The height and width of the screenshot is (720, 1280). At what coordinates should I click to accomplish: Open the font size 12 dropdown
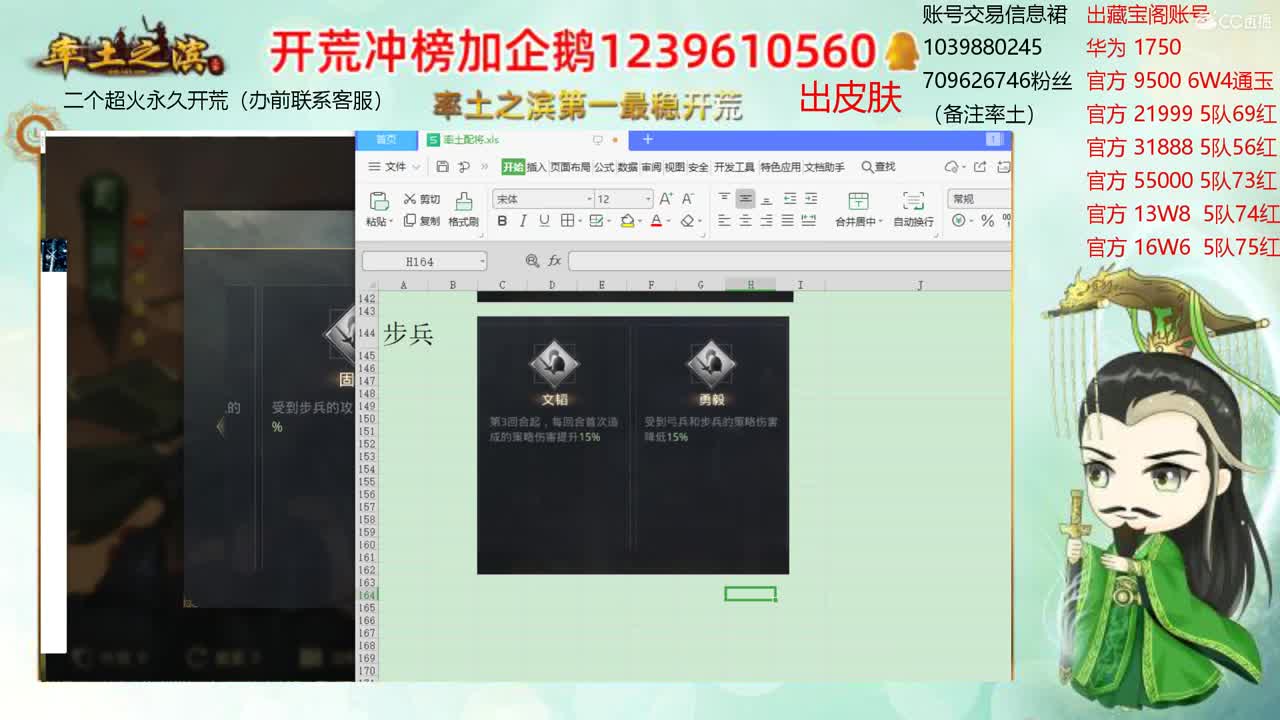click(648, 199)
